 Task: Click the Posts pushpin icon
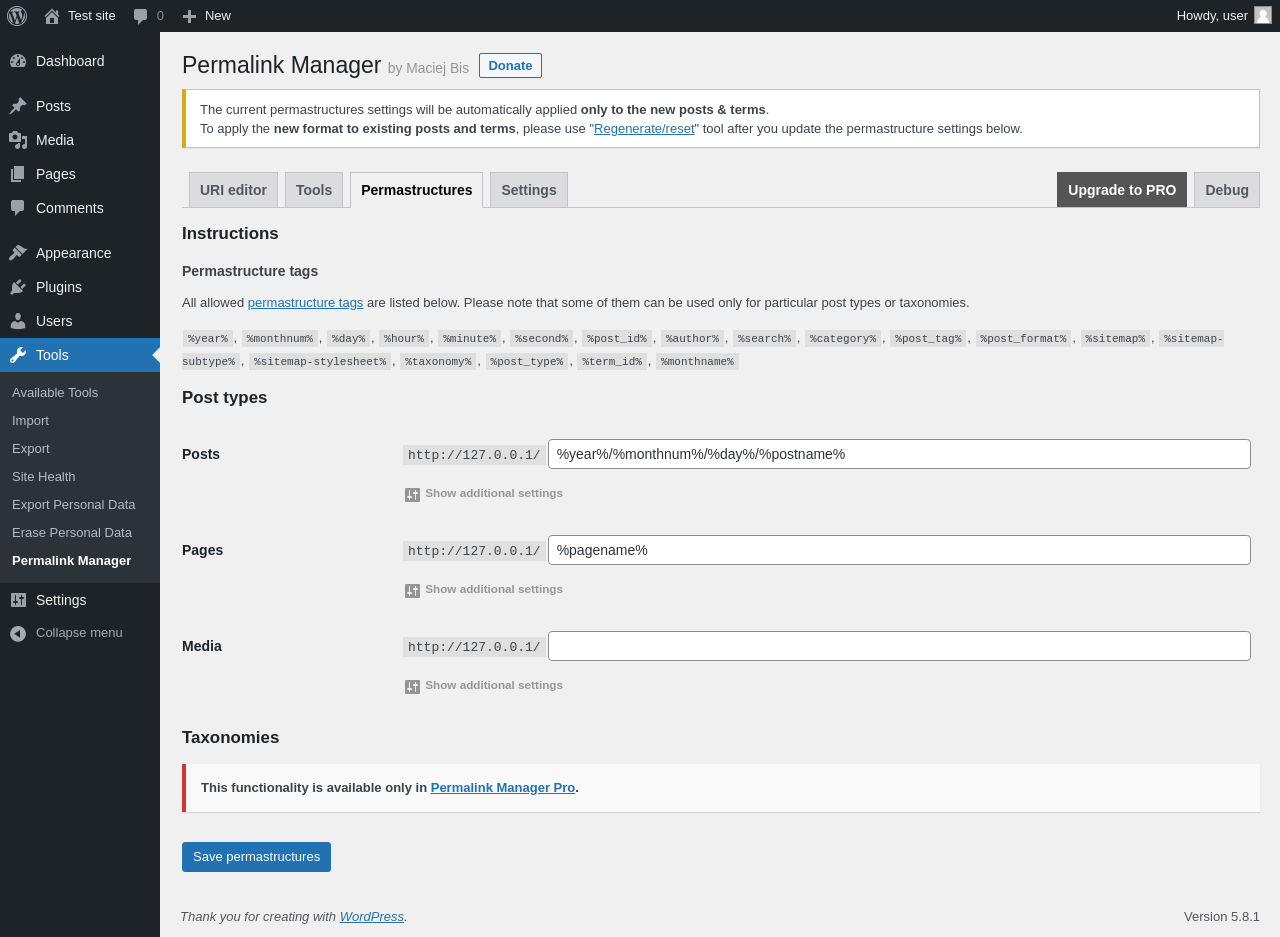(x=18, y=106)
